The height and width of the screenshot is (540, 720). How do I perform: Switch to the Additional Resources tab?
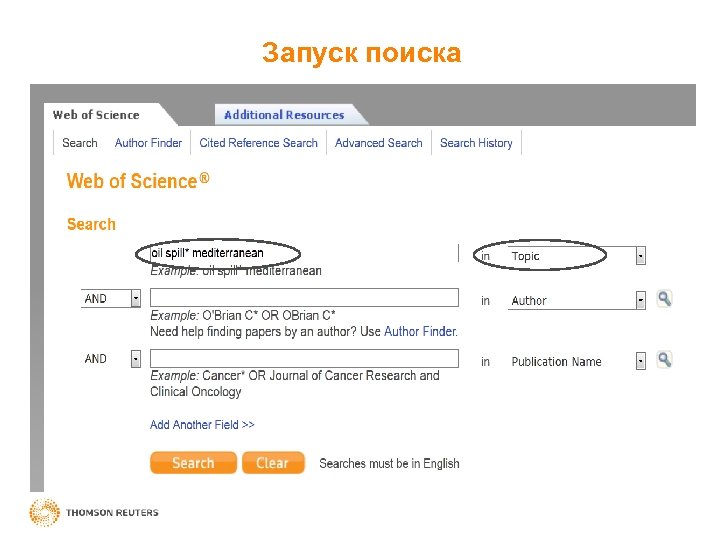pyautogui.click(x=284, y=115)
